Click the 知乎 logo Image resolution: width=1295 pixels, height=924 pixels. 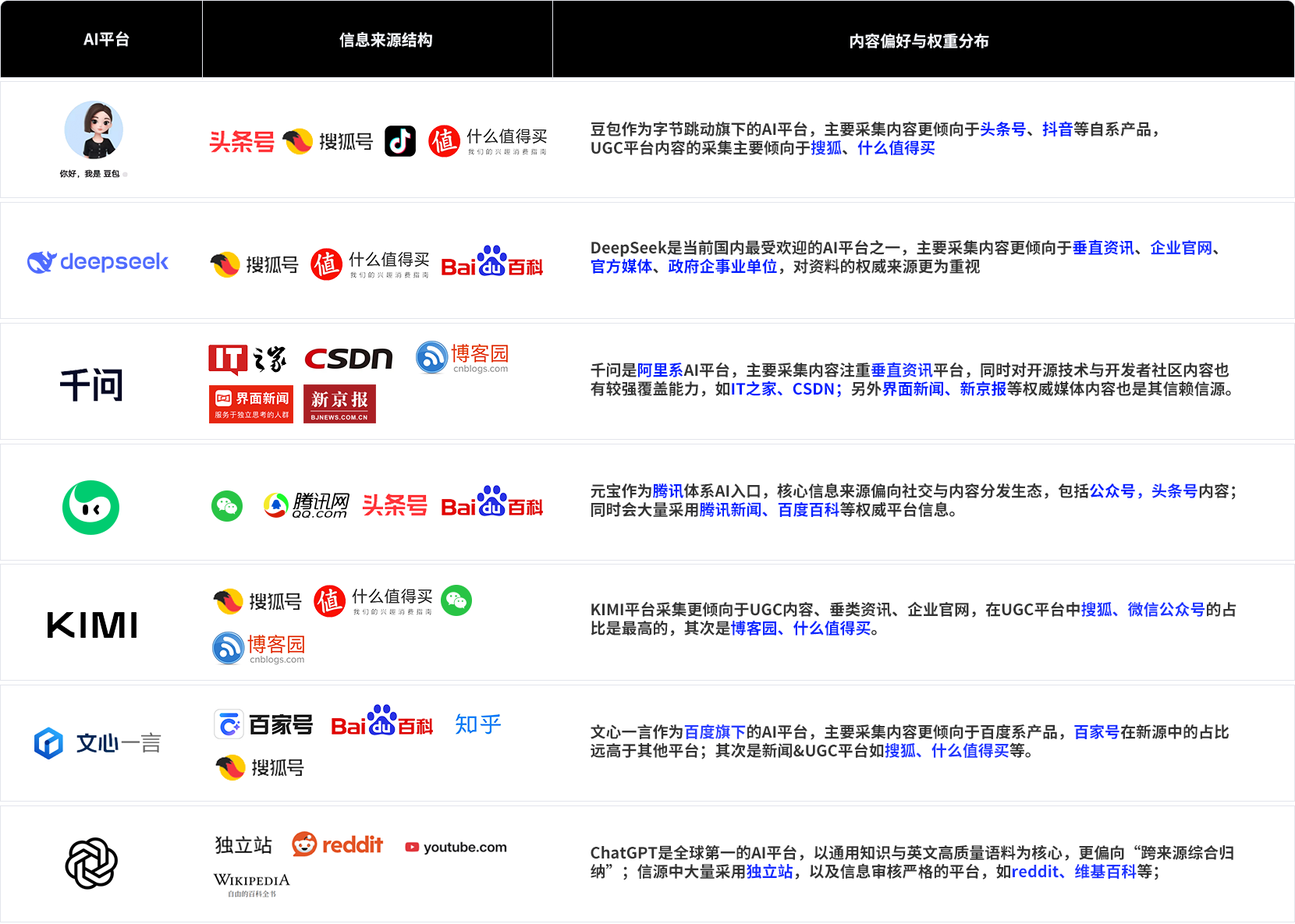click(478, 724)
